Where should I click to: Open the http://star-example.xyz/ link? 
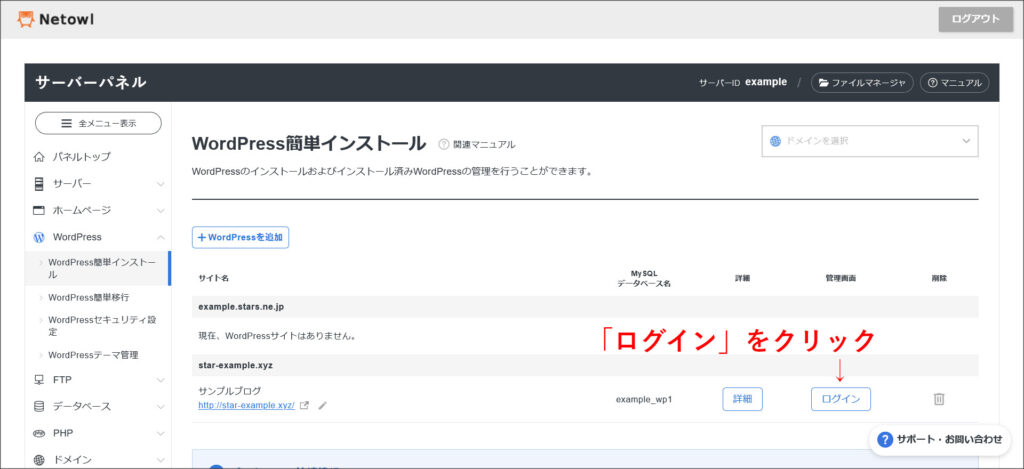[x=246, y=405]
